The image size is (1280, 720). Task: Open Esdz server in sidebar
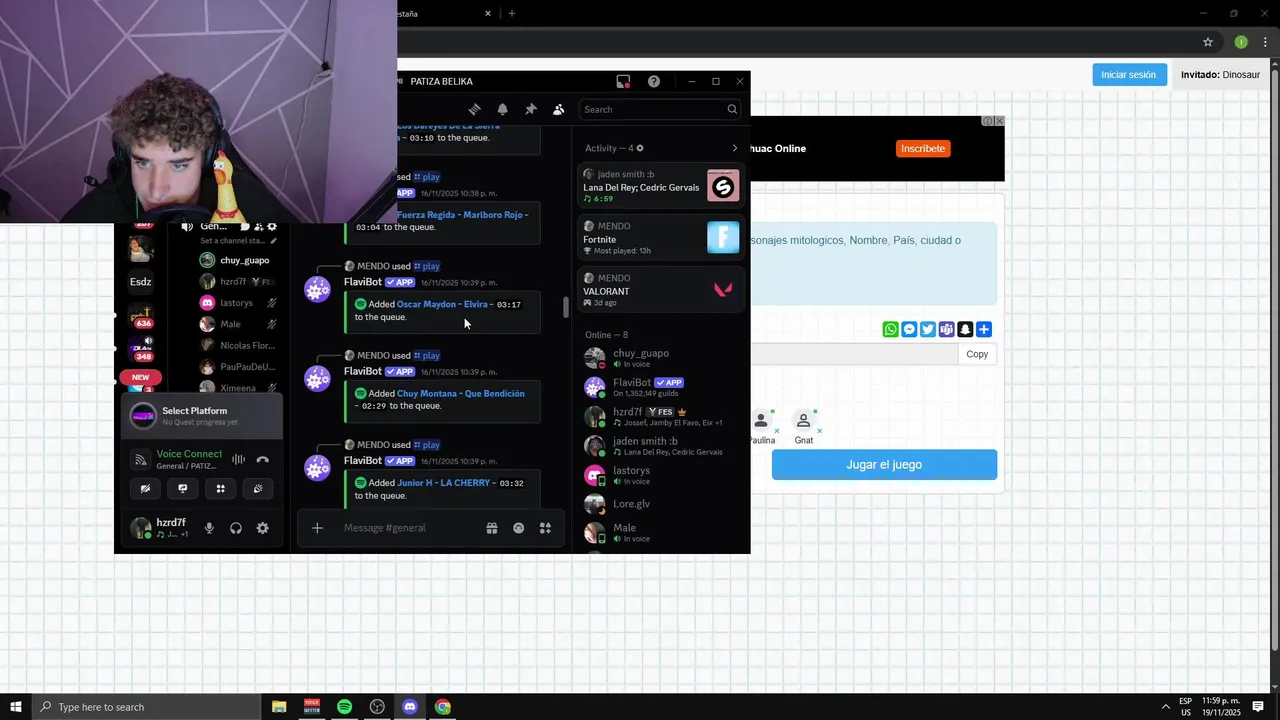coord(141,282)
